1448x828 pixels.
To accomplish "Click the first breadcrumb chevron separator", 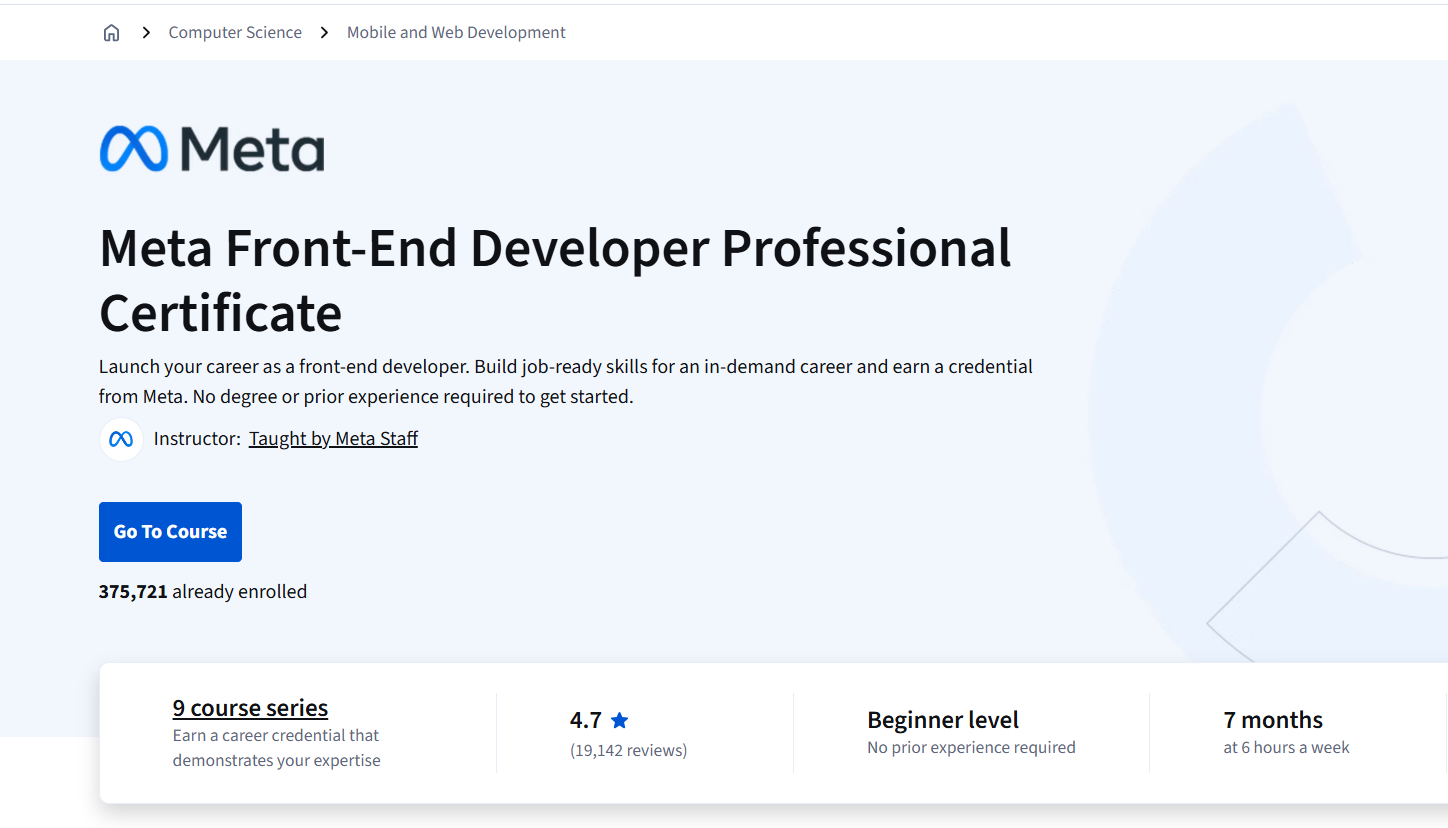I will (146, 31).
